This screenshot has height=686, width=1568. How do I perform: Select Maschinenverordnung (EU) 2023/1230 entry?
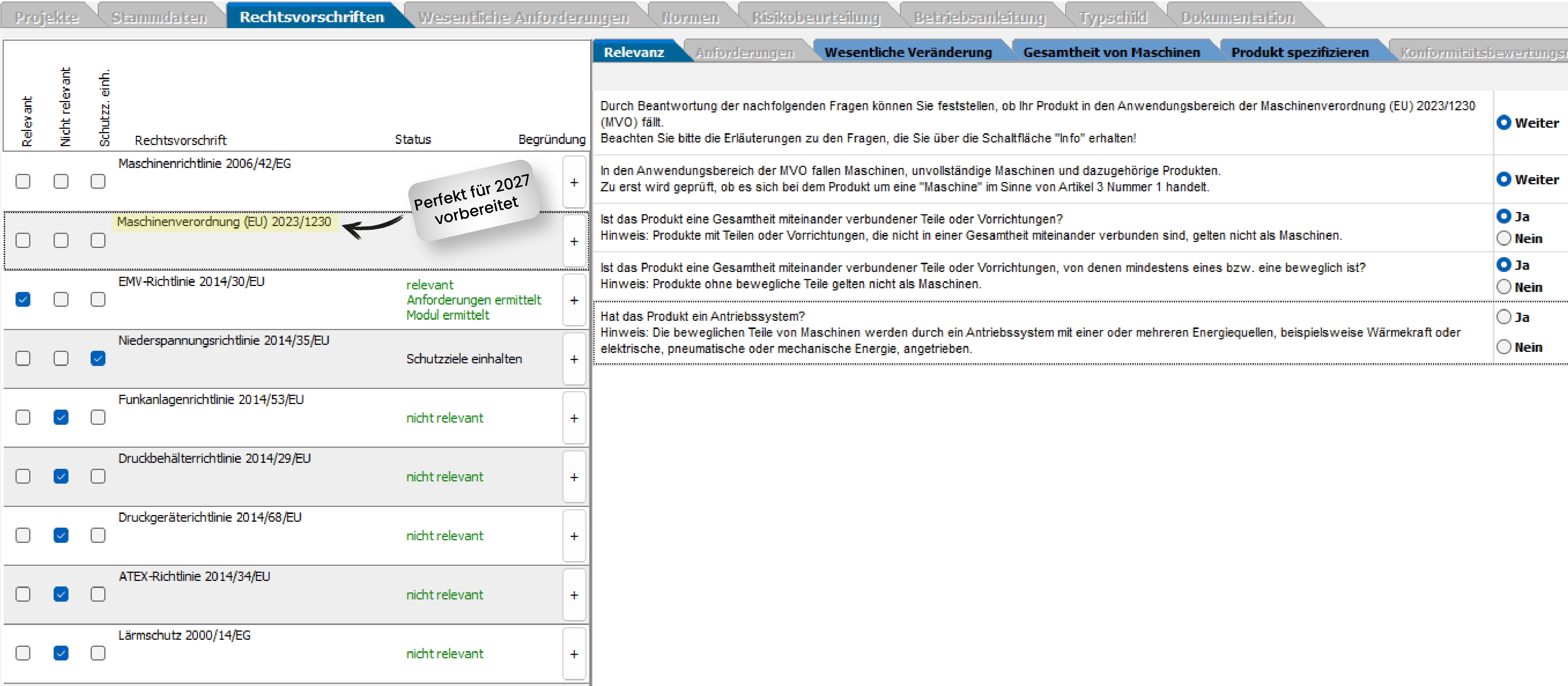(223, 222)
